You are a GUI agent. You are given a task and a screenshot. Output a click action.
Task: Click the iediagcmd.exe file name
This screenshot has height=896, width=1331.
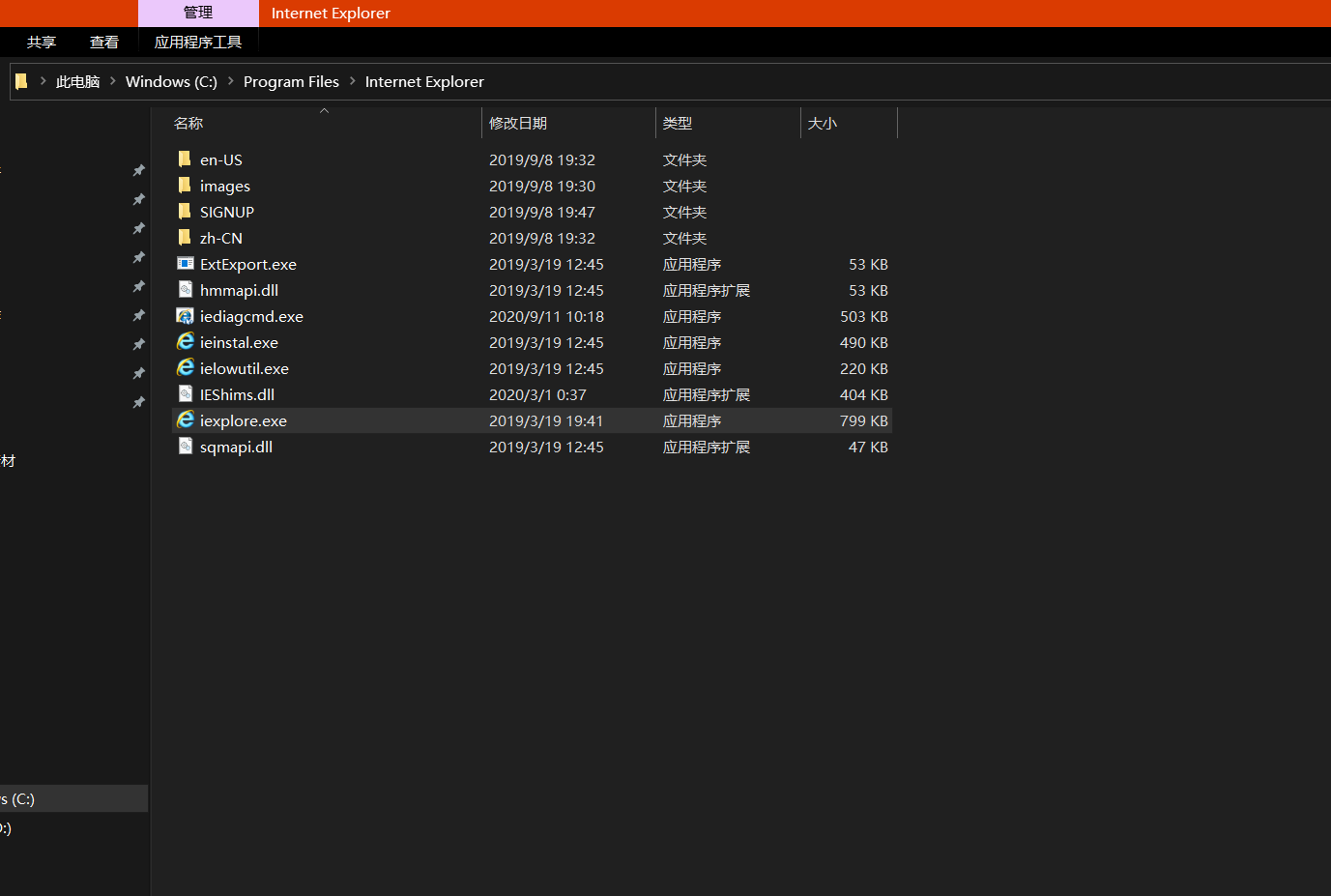pos(251,317)
